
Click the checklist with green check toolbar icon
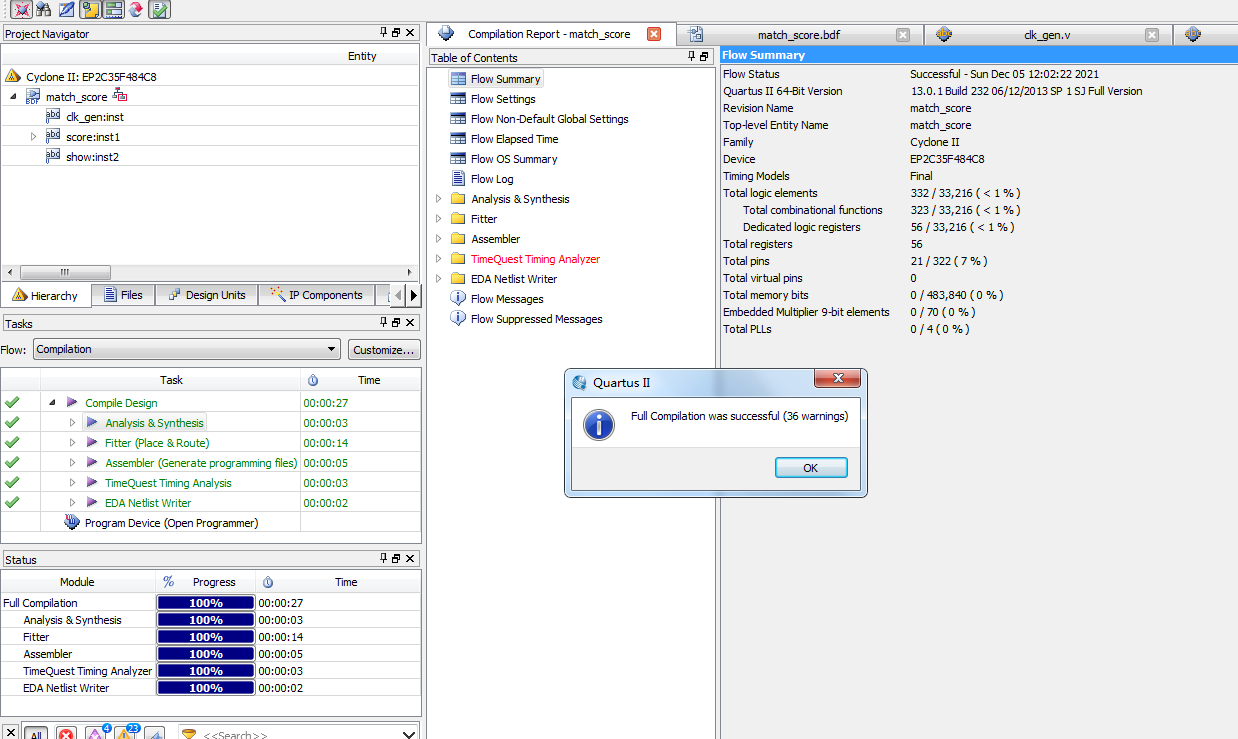point(159,10)
